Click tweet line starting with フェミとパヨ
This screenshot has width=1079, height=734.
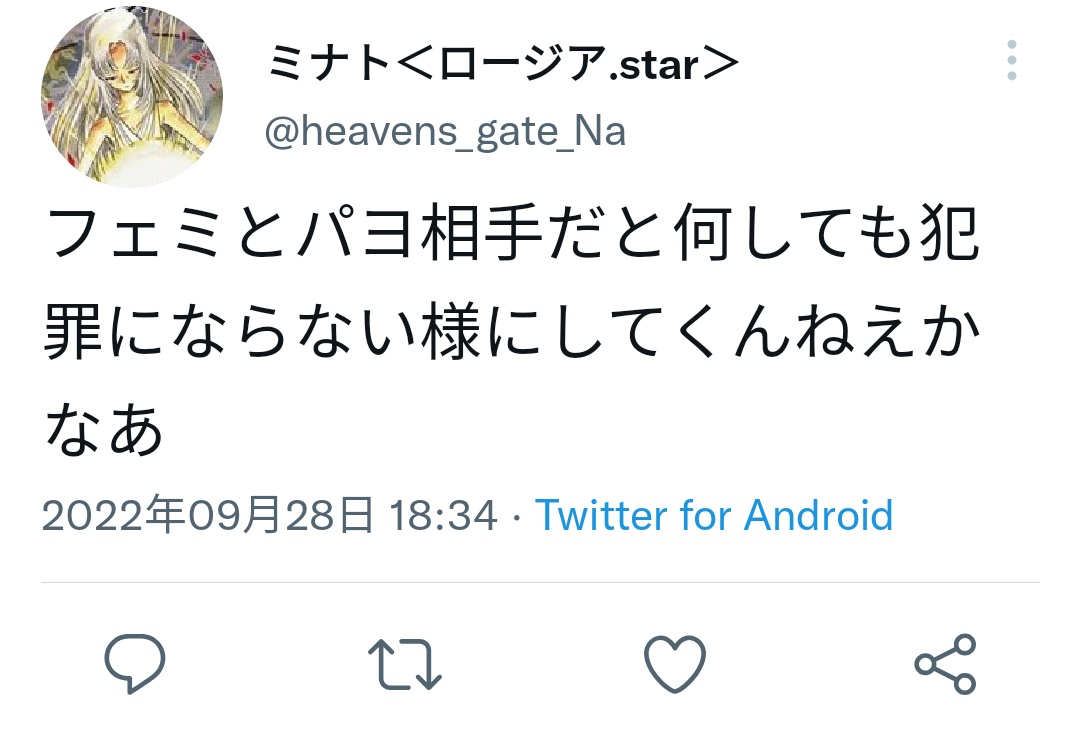[511, 233]
